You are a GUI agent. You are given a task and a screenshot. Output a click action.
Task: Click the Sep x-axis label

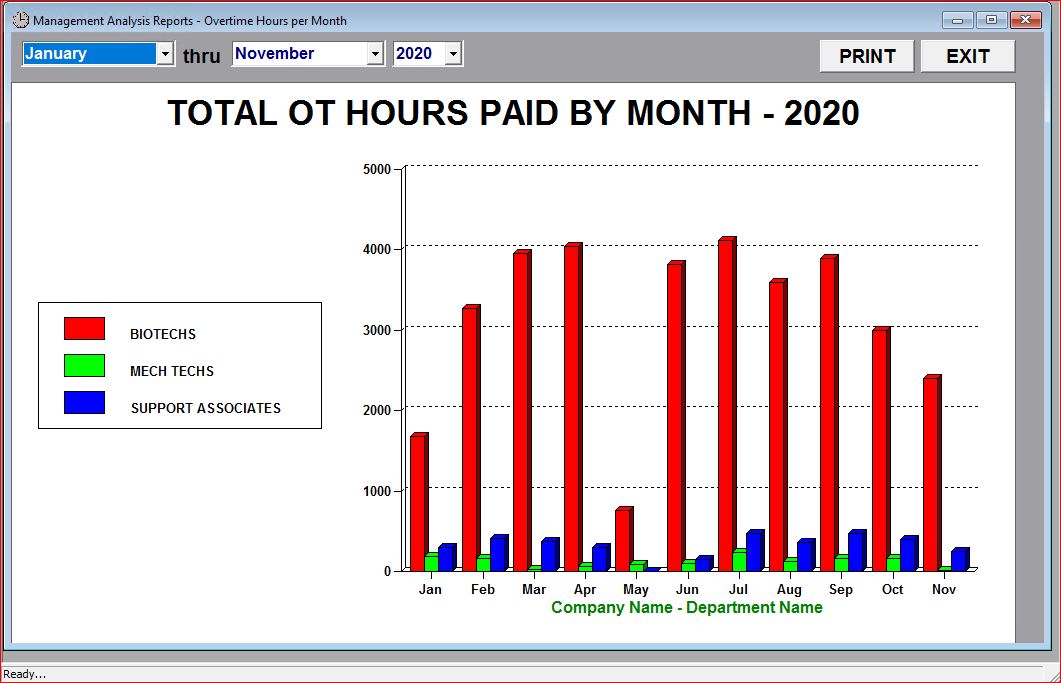tap(841, 589)
